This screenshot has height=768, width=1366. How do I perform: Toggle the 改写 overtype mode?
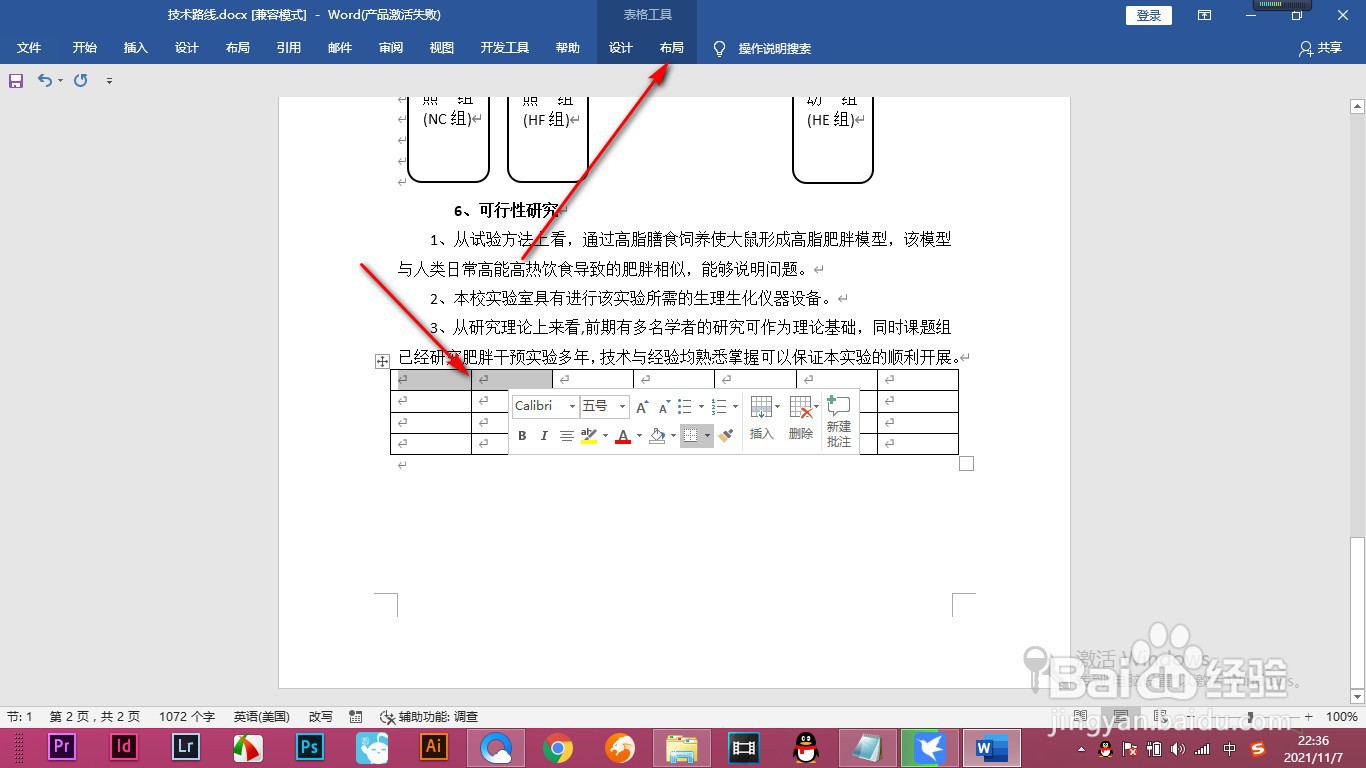320,717
